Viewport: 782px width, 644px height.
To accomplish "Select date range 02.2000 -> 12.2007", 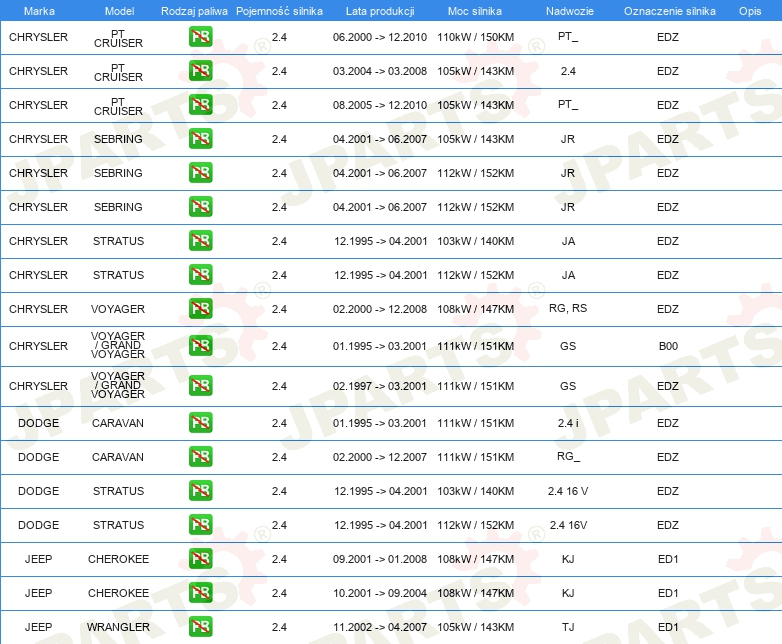I will [380, 457].
